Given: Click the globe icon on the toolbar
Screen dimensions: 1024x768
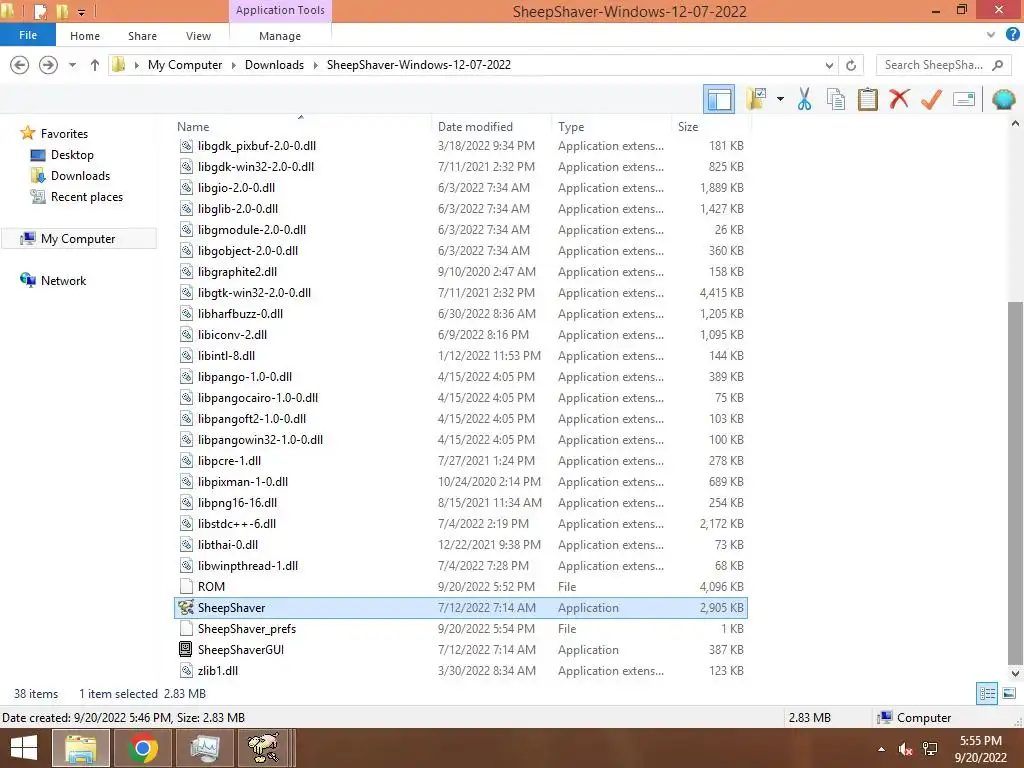Looking at the screenshot, I should 1003,99.
